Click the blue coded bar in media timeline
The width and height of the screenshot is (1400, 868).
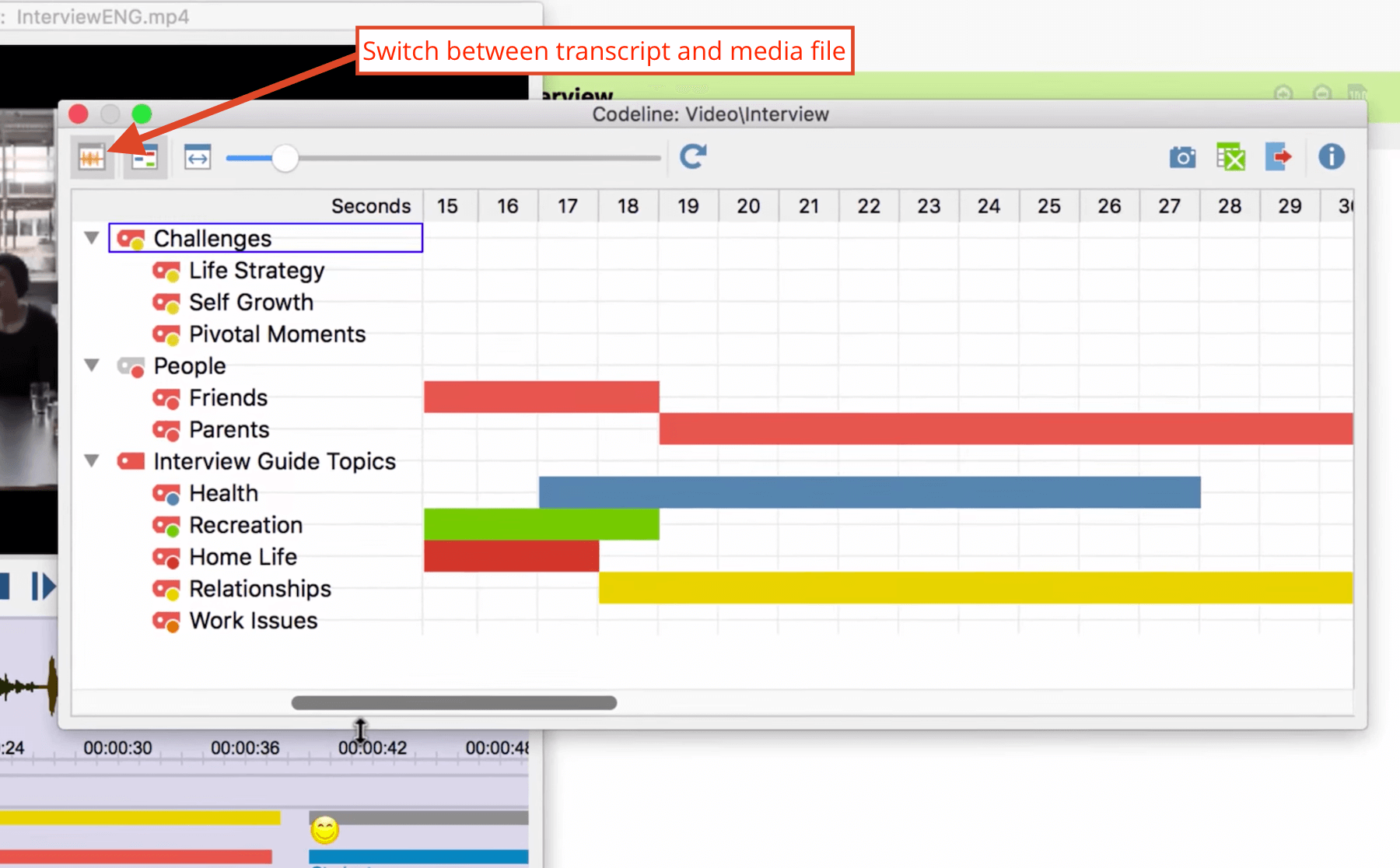pos(419,857)
